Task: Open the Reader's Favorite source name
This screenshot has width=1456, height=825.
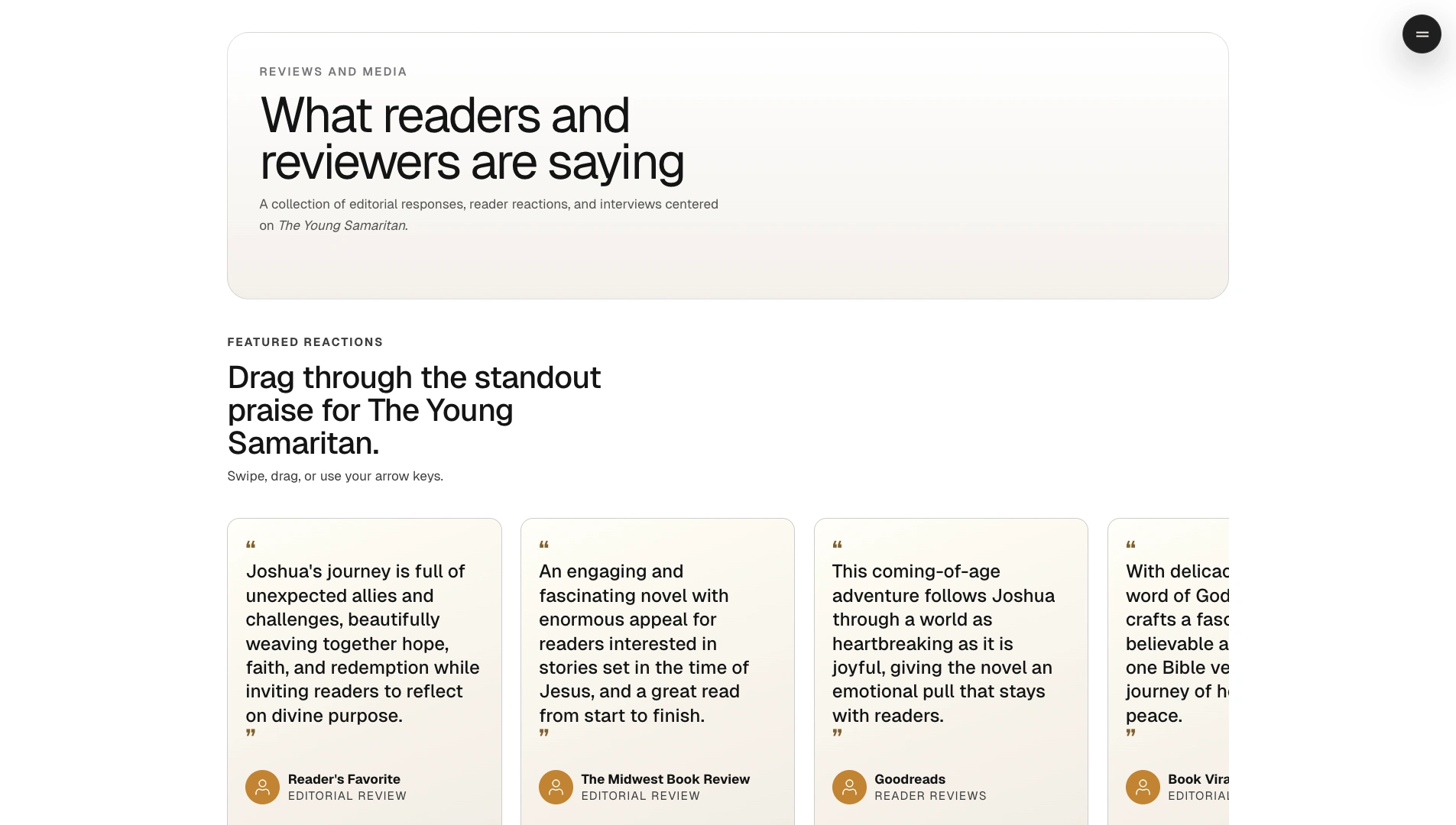Action: coord(344,779)
